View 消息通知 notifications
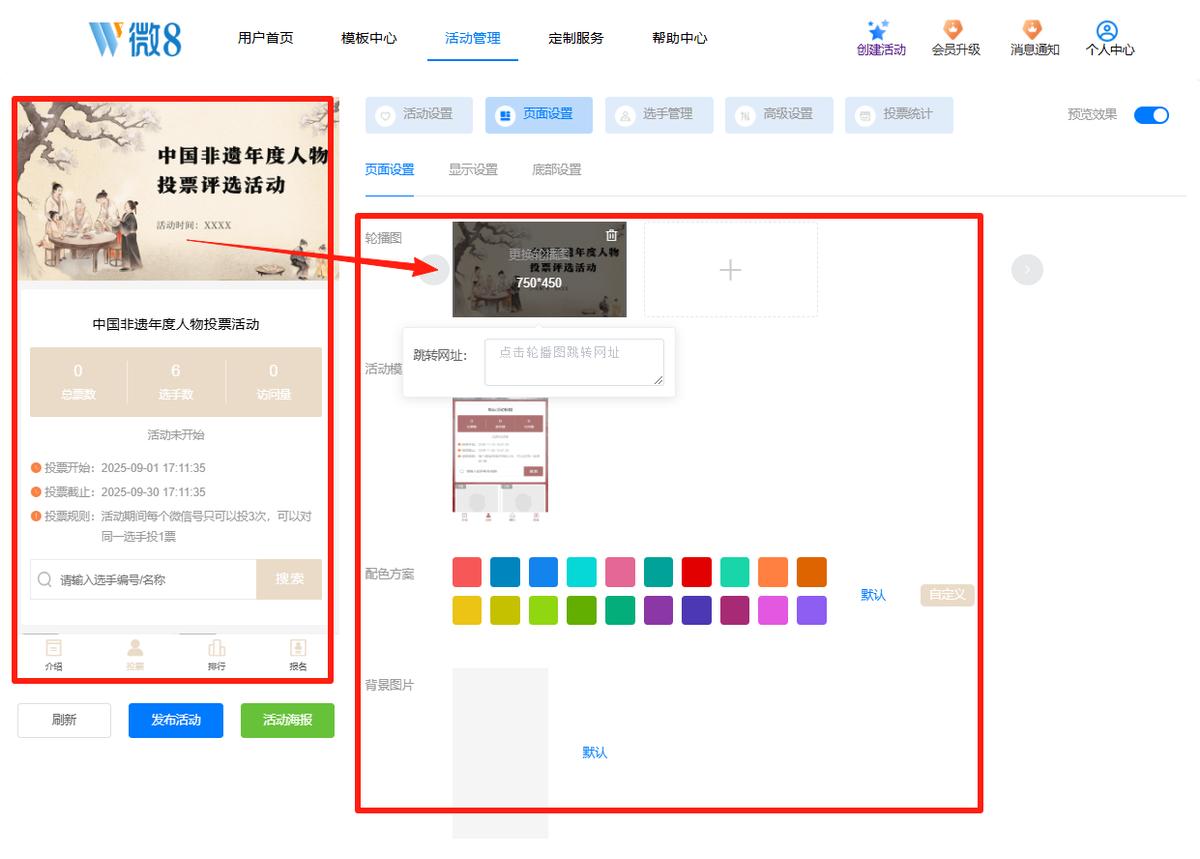Image resolution: width=1200 pixels, height=859 pixels. coord(1034,39)
